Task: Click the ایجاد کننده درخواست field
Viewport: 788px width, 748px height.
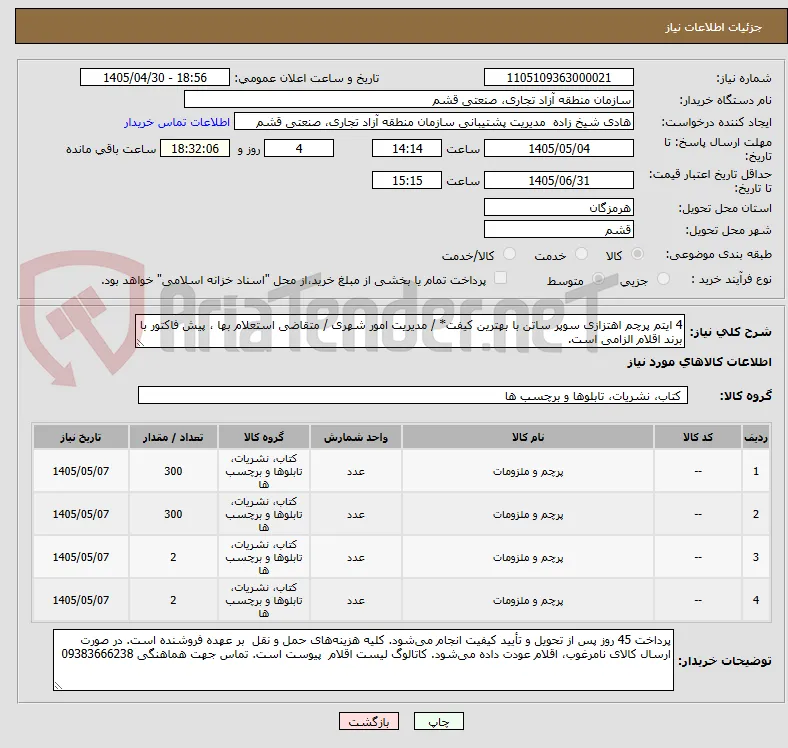Action: (x=434, y=122)
